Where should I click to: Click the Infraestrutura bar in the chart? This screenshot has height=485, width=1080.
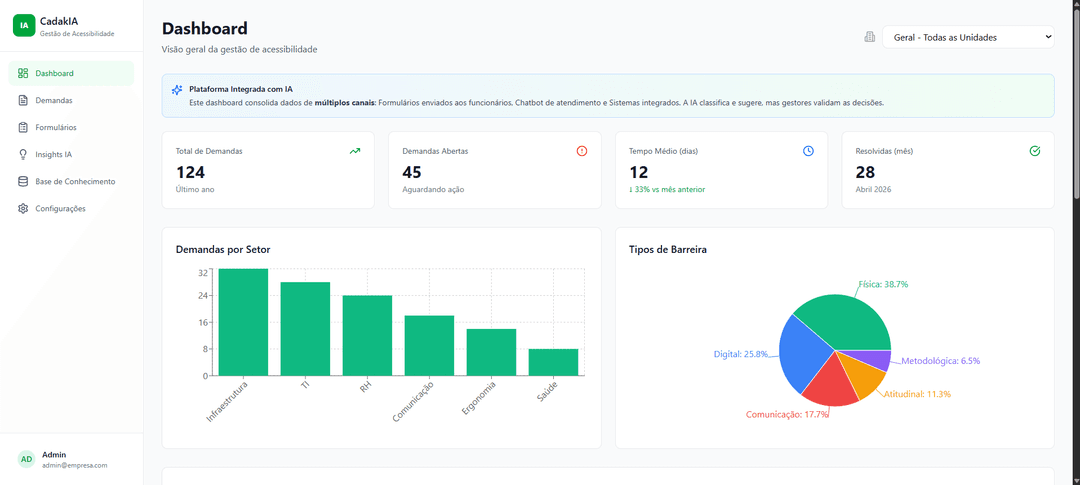coord(243,322)
